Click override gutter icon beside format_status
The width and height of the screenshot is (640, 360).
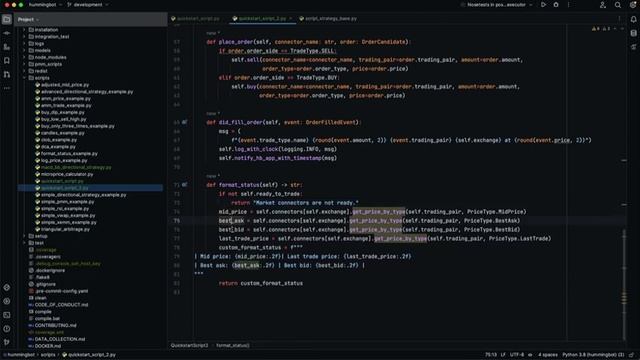coord(184,185)
